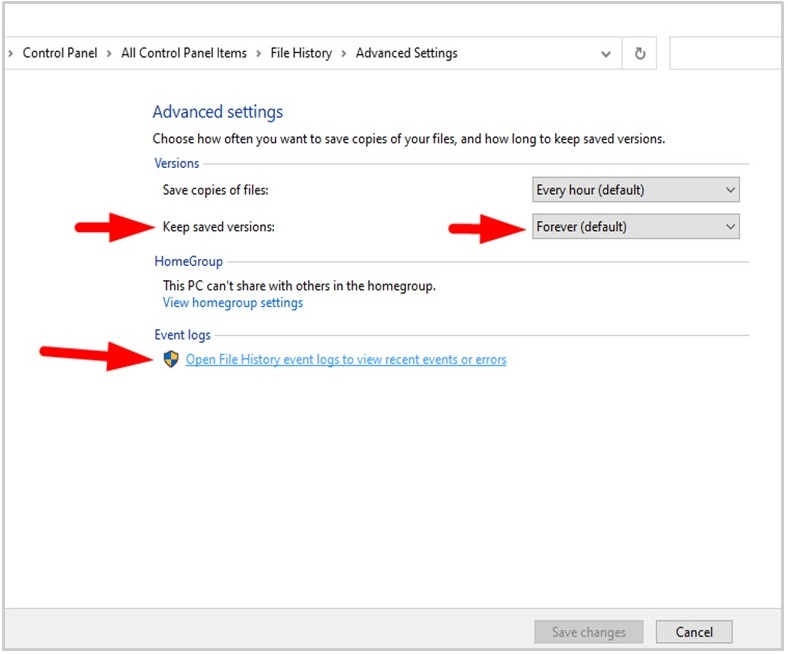
Task: Click the Cancel button
Action: point(693,632)
